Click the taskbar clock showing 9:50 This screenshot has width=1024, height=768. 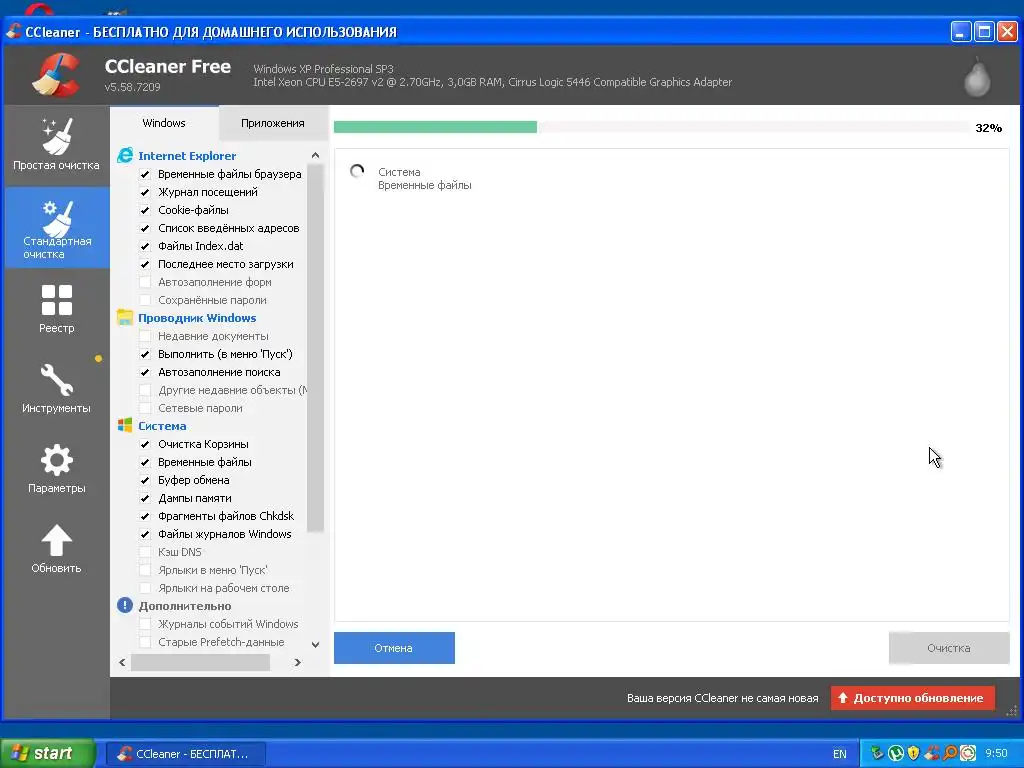tap(996, 754)
